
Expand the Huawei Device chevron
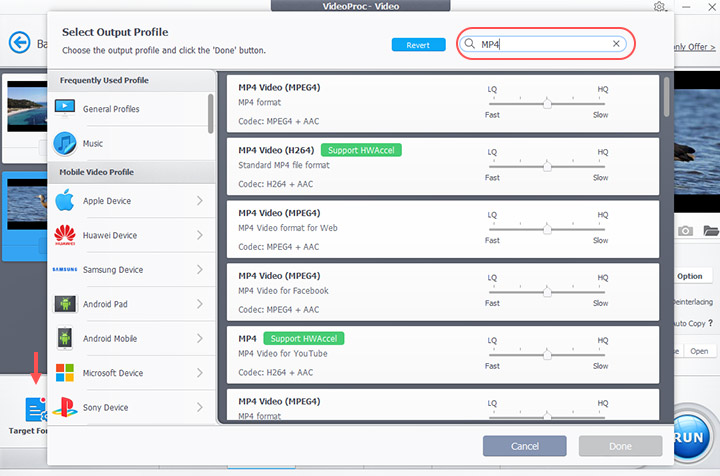coord(200,235)
